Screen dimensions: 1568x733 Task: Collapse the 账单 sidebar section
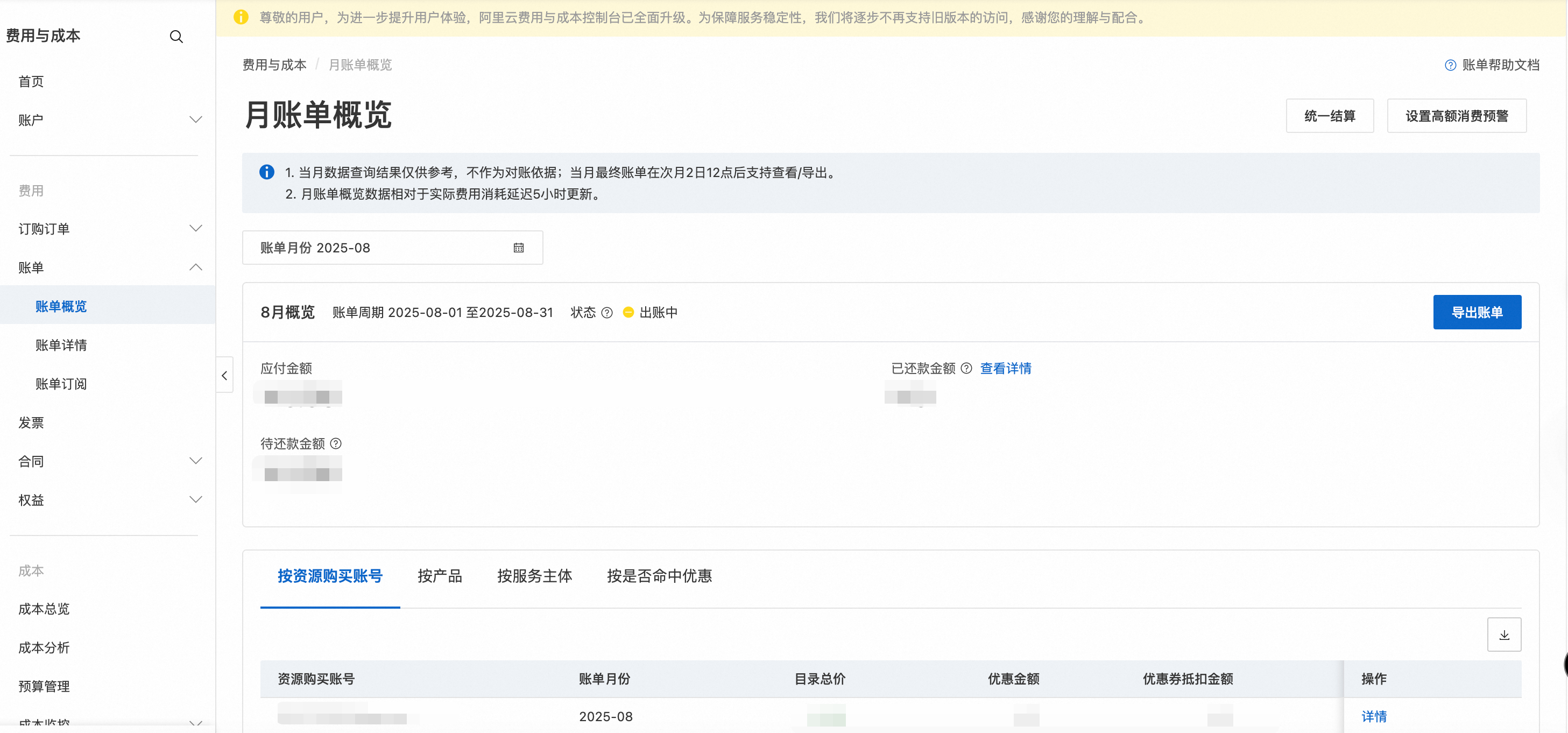[x=195, y=267]
